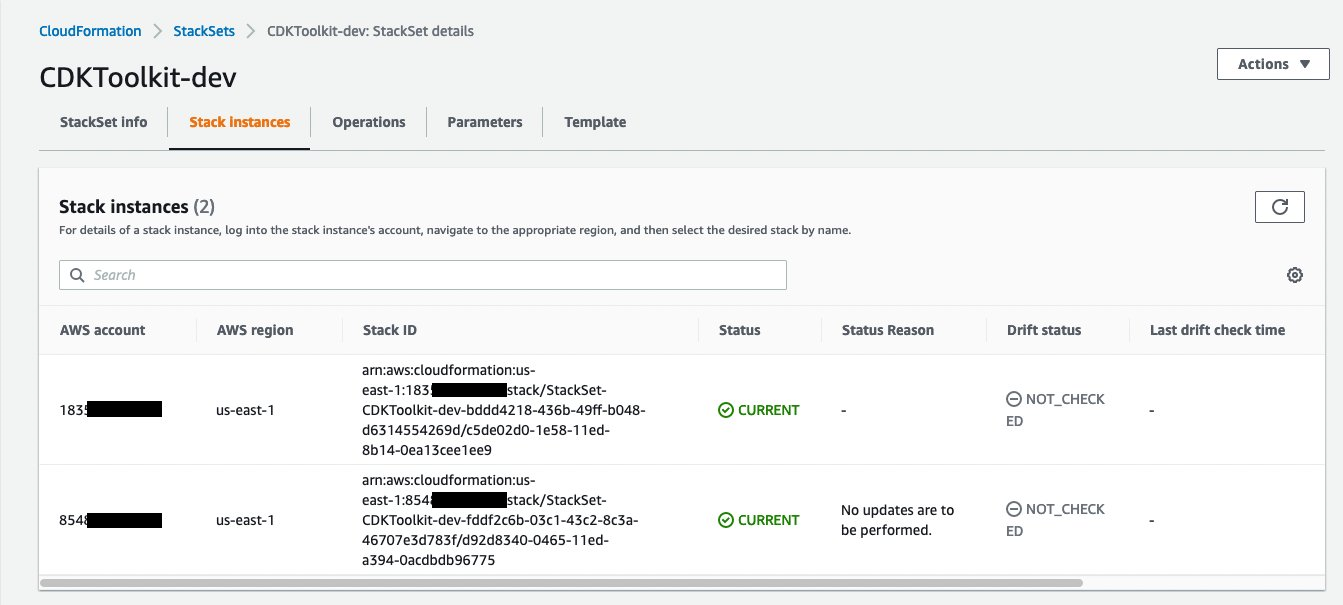Expand column options via the settings gear

(1295, 274)
